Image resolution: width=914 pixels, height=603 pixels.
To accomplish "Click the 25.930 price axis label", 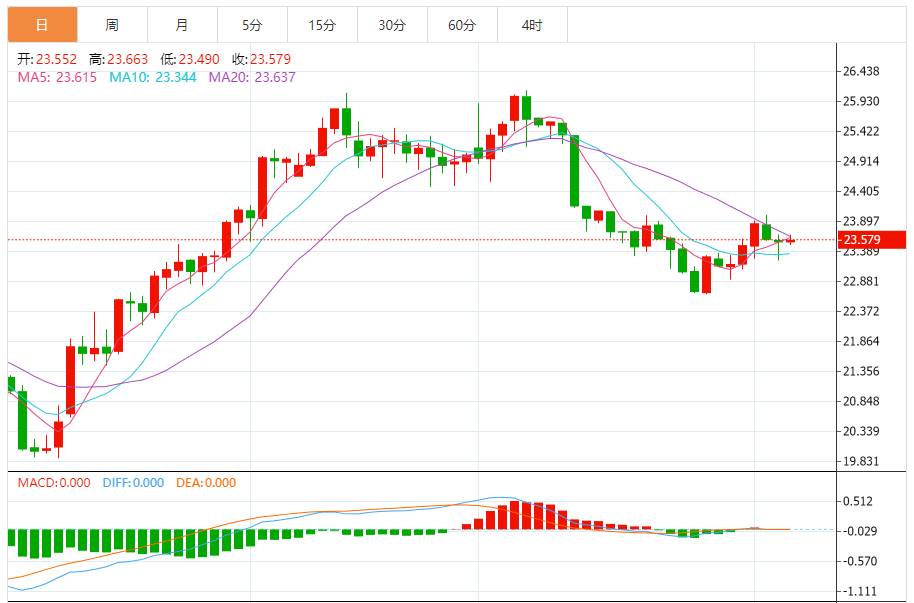I will (862, 101).
